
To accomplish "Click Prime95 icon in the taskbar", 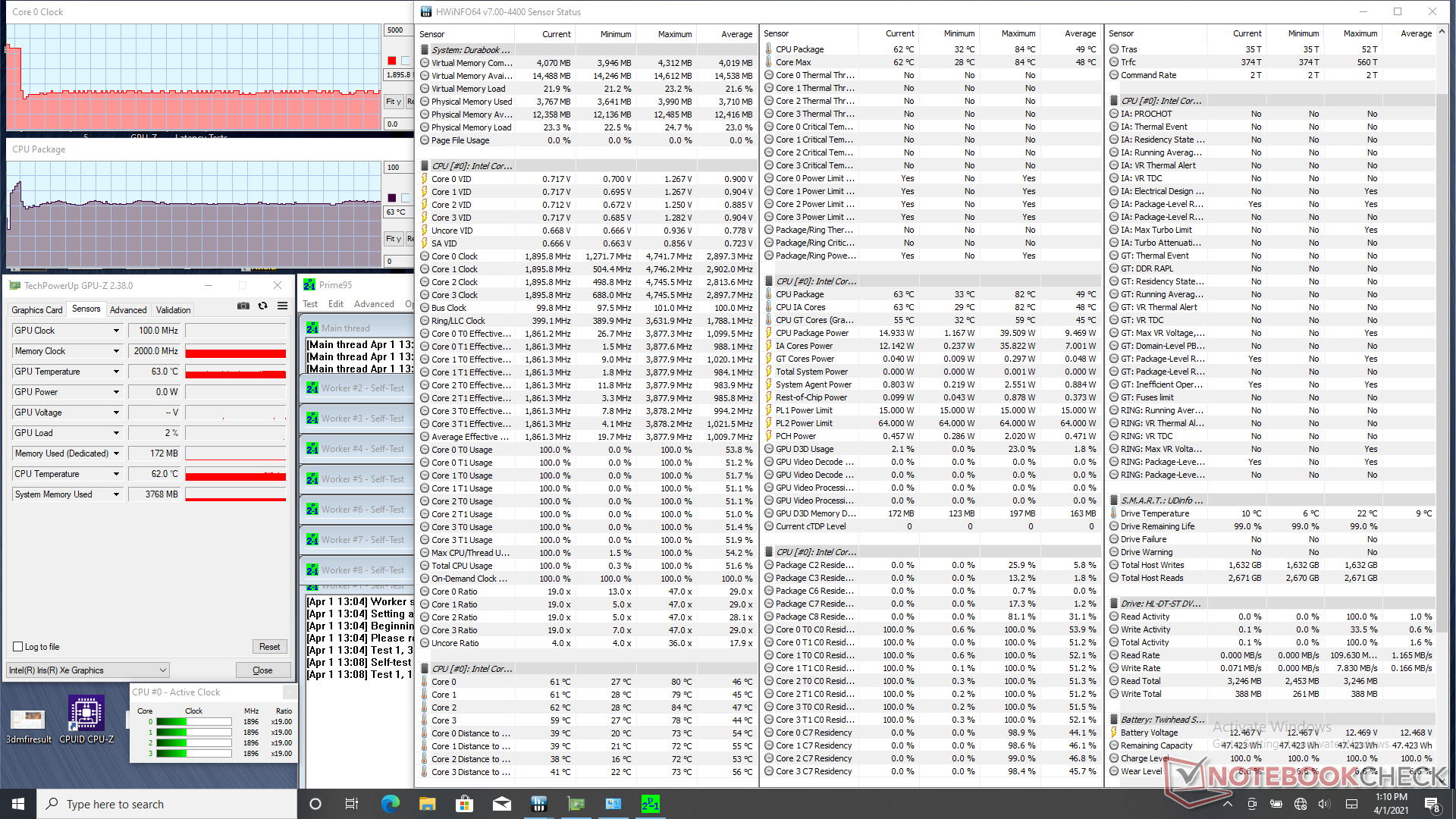I will 650,804.
